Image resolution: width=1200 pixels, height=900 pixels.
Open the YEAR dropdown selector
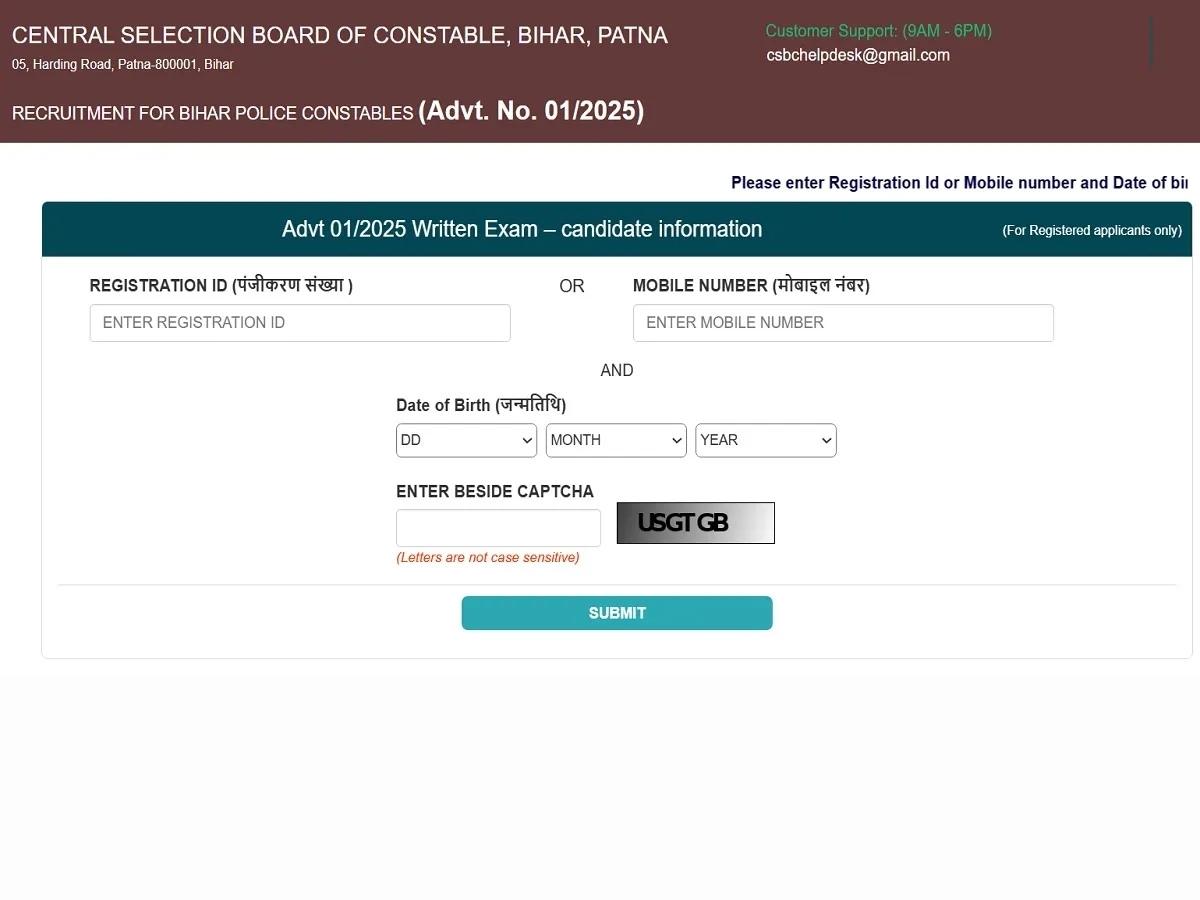coord(765,440)
